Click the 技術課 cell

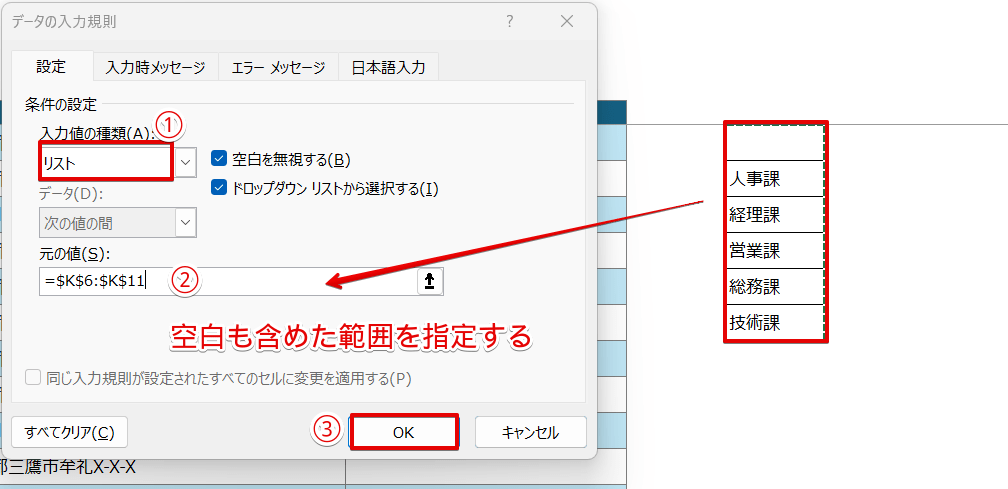pos(775,322)
